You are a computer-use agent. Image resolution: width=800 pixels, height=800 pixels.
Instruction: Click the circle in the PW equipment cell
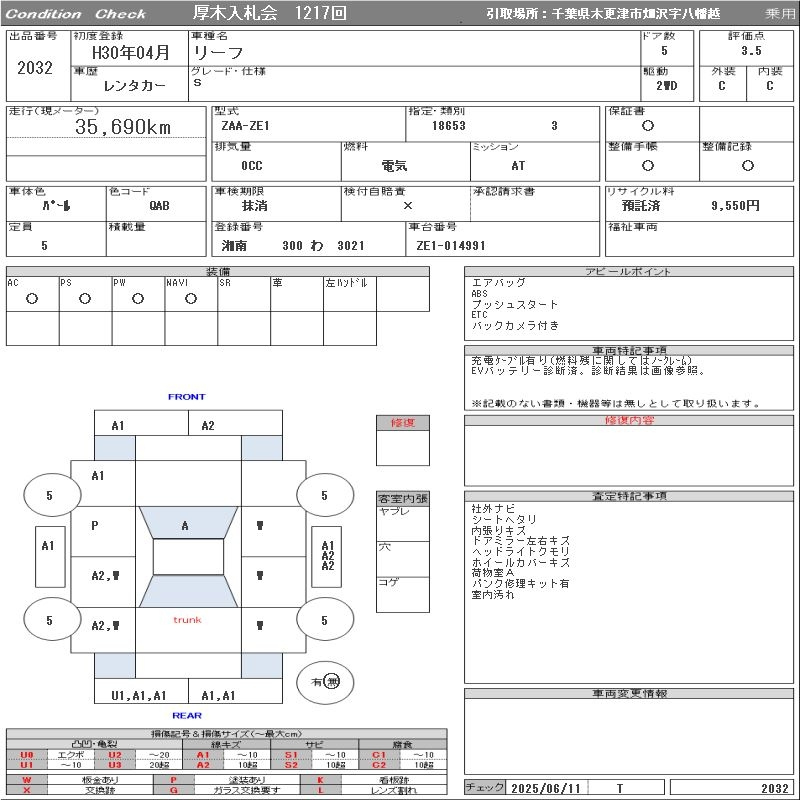point(138,298)
